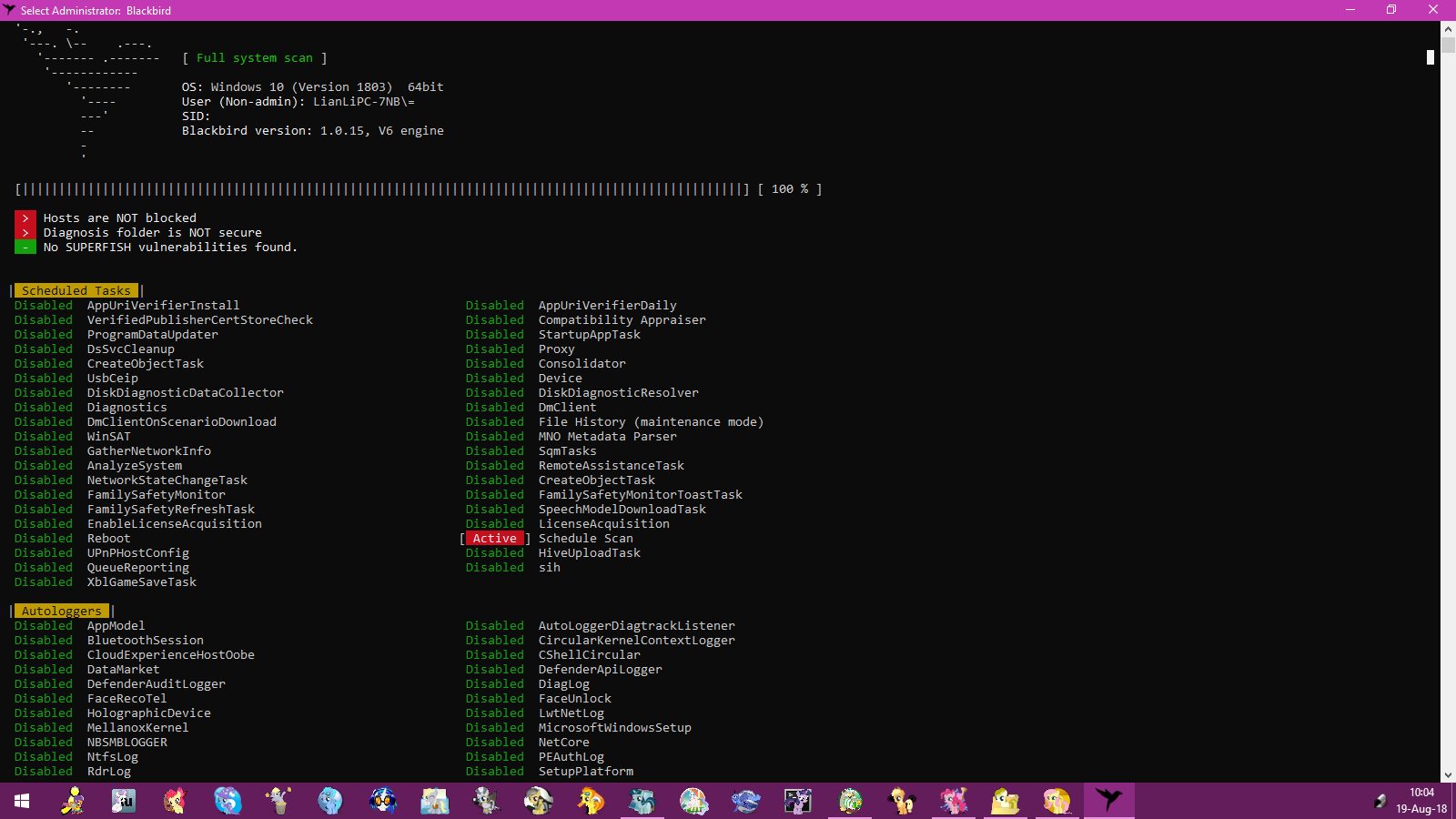The width and height of the screenshot is (1456, 819).
Task: Click the 'DiskDiagnosticDataCollector' task name
Action: point(186,393)
